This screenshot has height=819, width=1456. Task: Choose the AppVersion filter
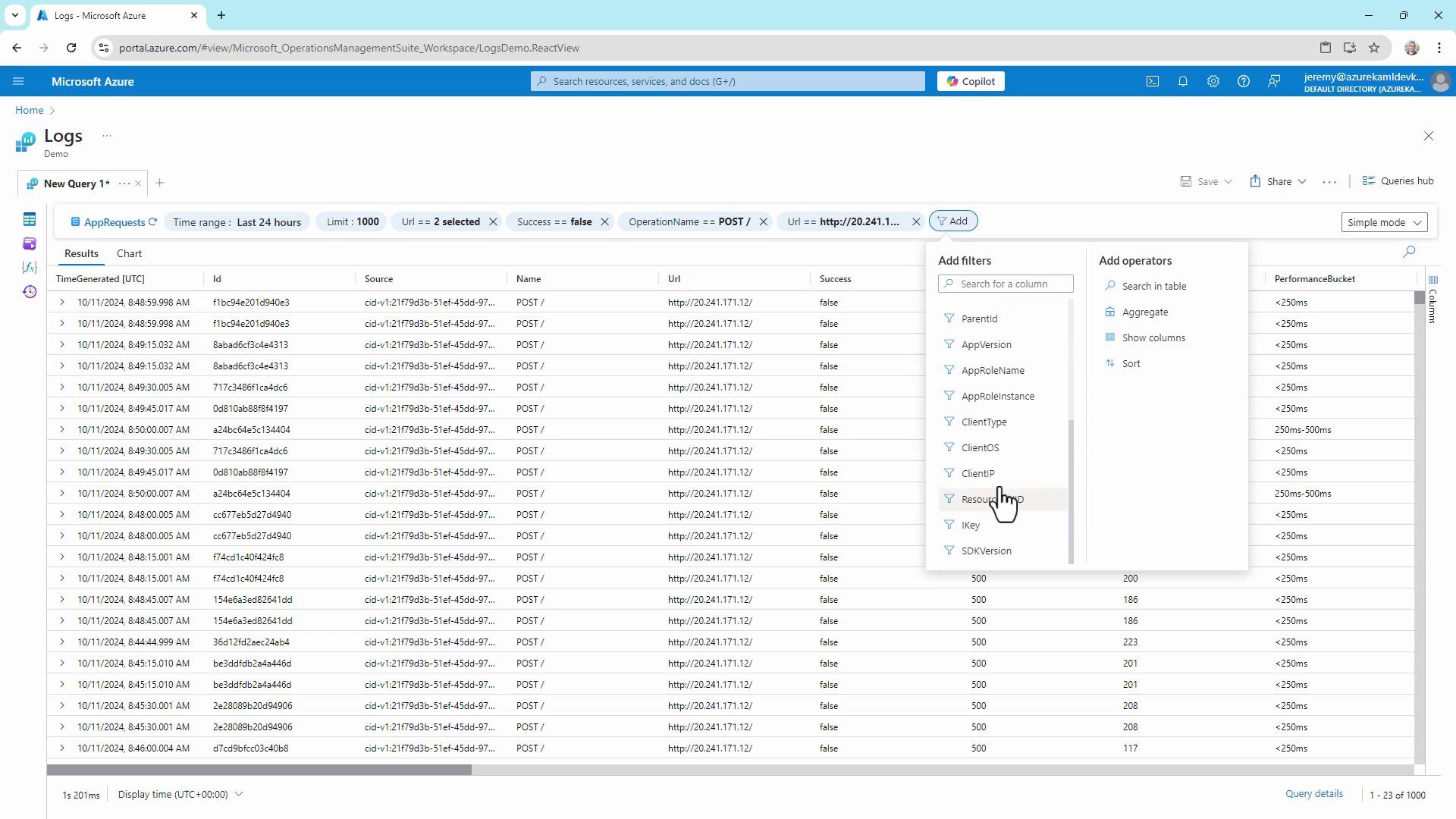tap(1003, 344)
